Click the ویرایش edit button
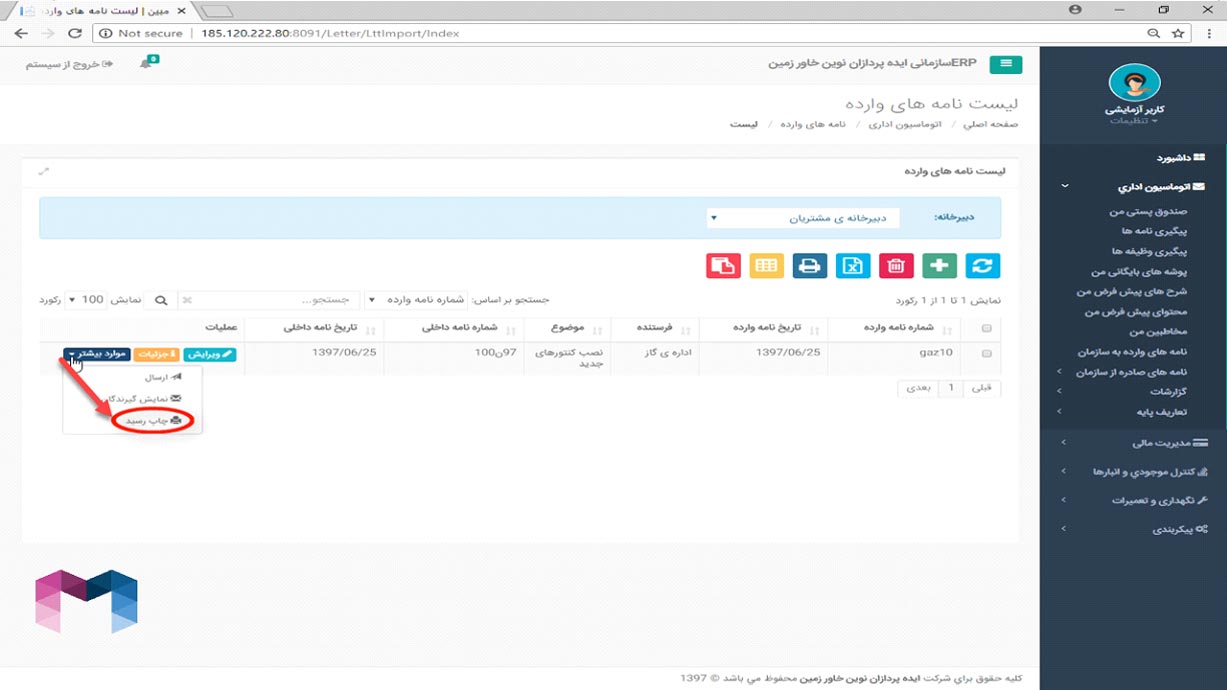This screenshot has width=1227, height=690. point(211,354)
